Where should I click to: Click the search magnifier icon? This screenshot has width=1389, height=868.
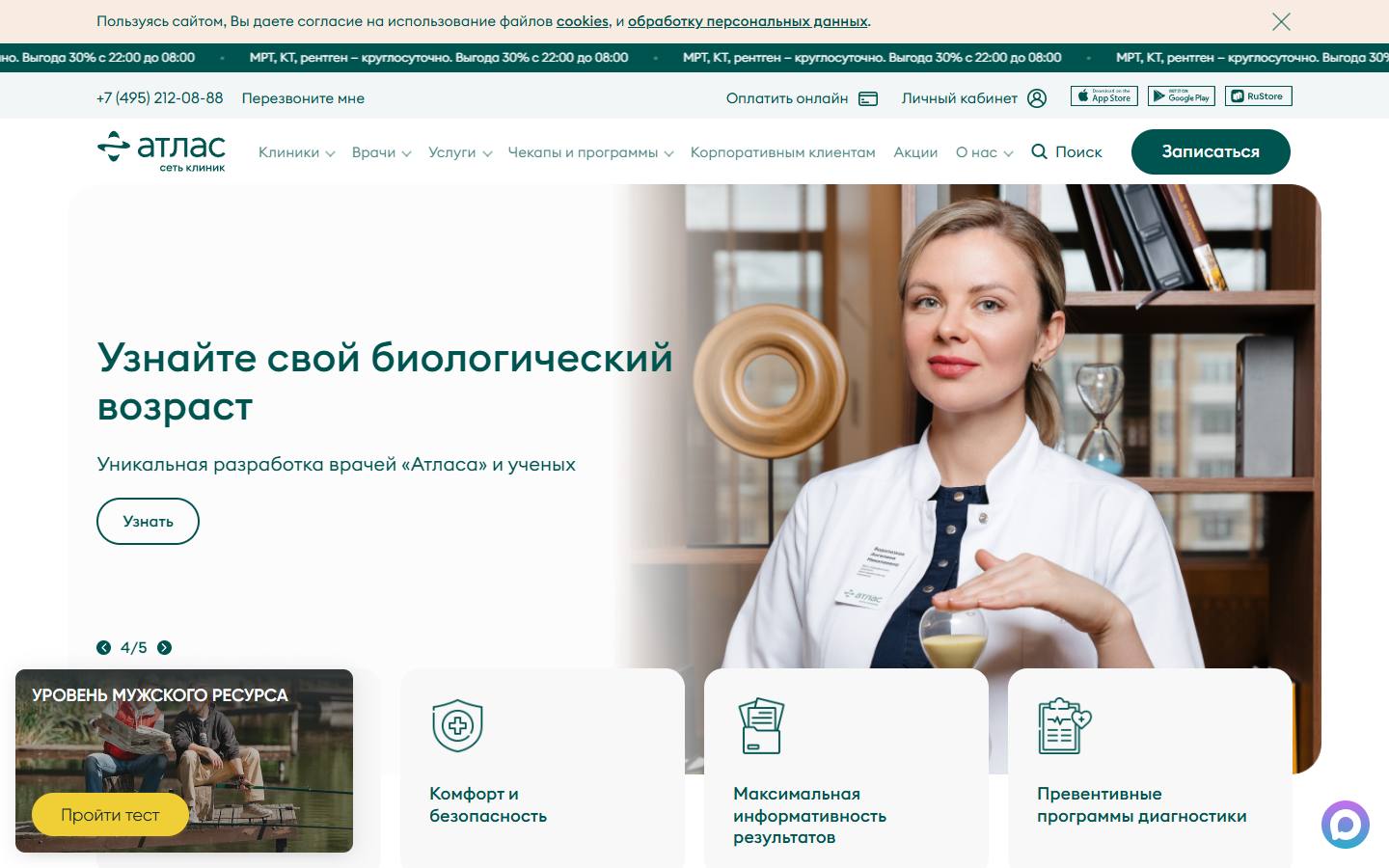point(1039,151)
